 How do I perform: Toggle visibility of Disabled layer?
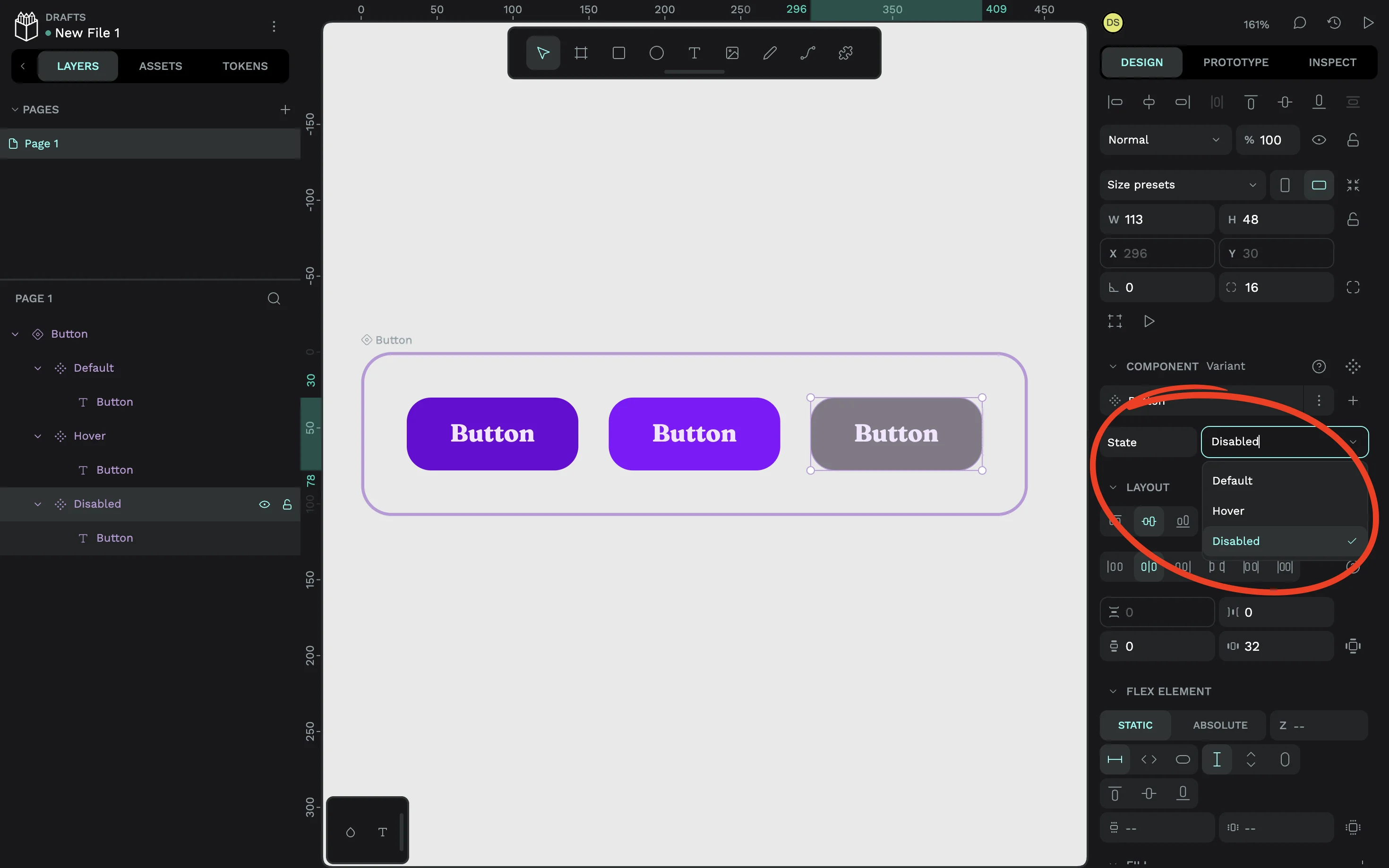264,504
